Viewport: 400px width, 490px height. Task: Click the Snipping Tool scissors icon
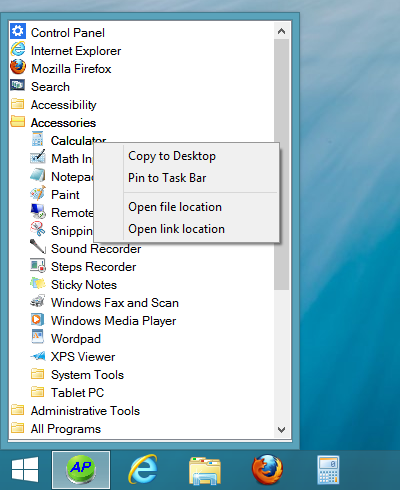tap(38, 229)
